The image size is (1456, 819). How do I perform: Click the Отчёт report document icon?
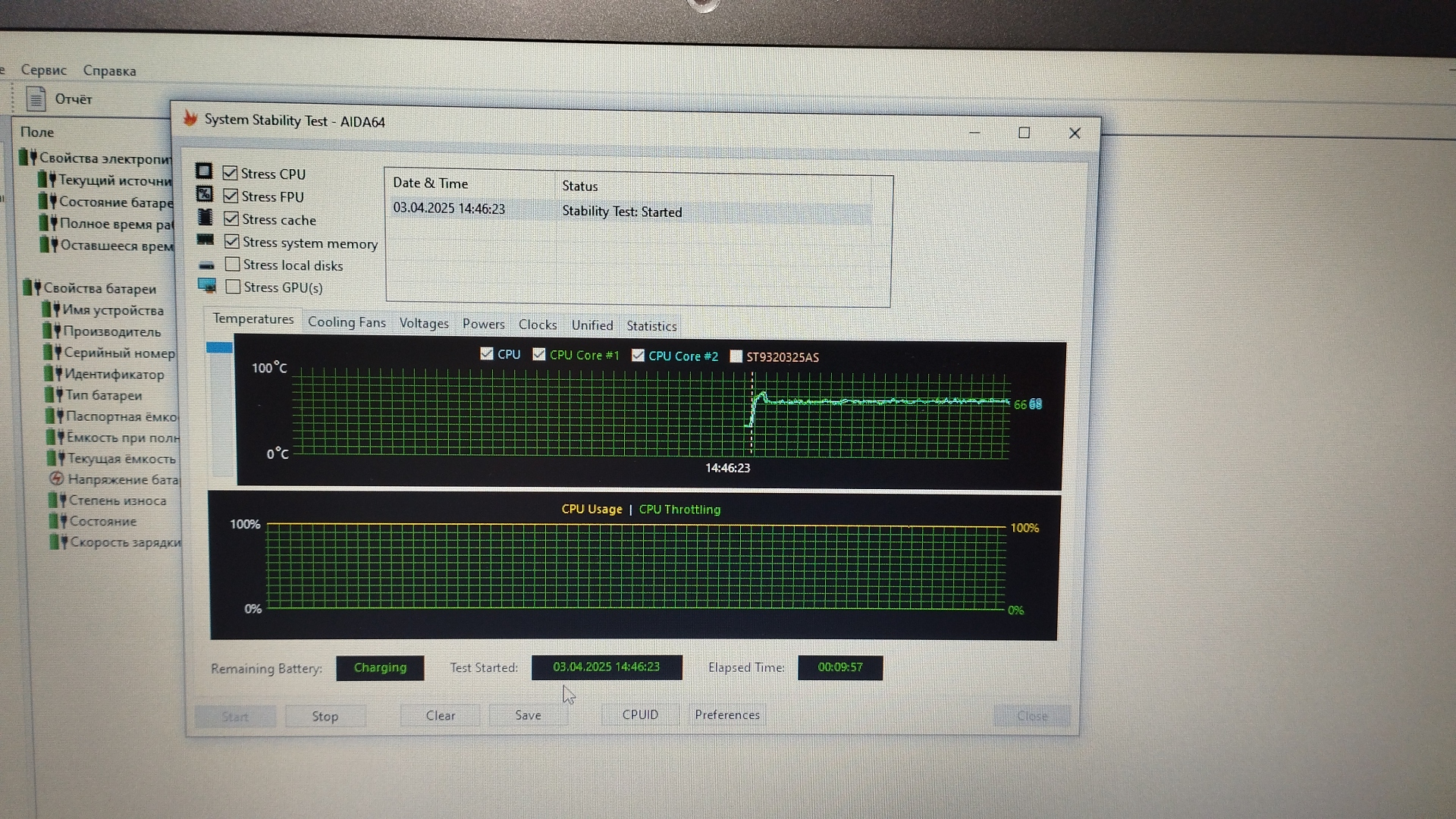[36, 99]
